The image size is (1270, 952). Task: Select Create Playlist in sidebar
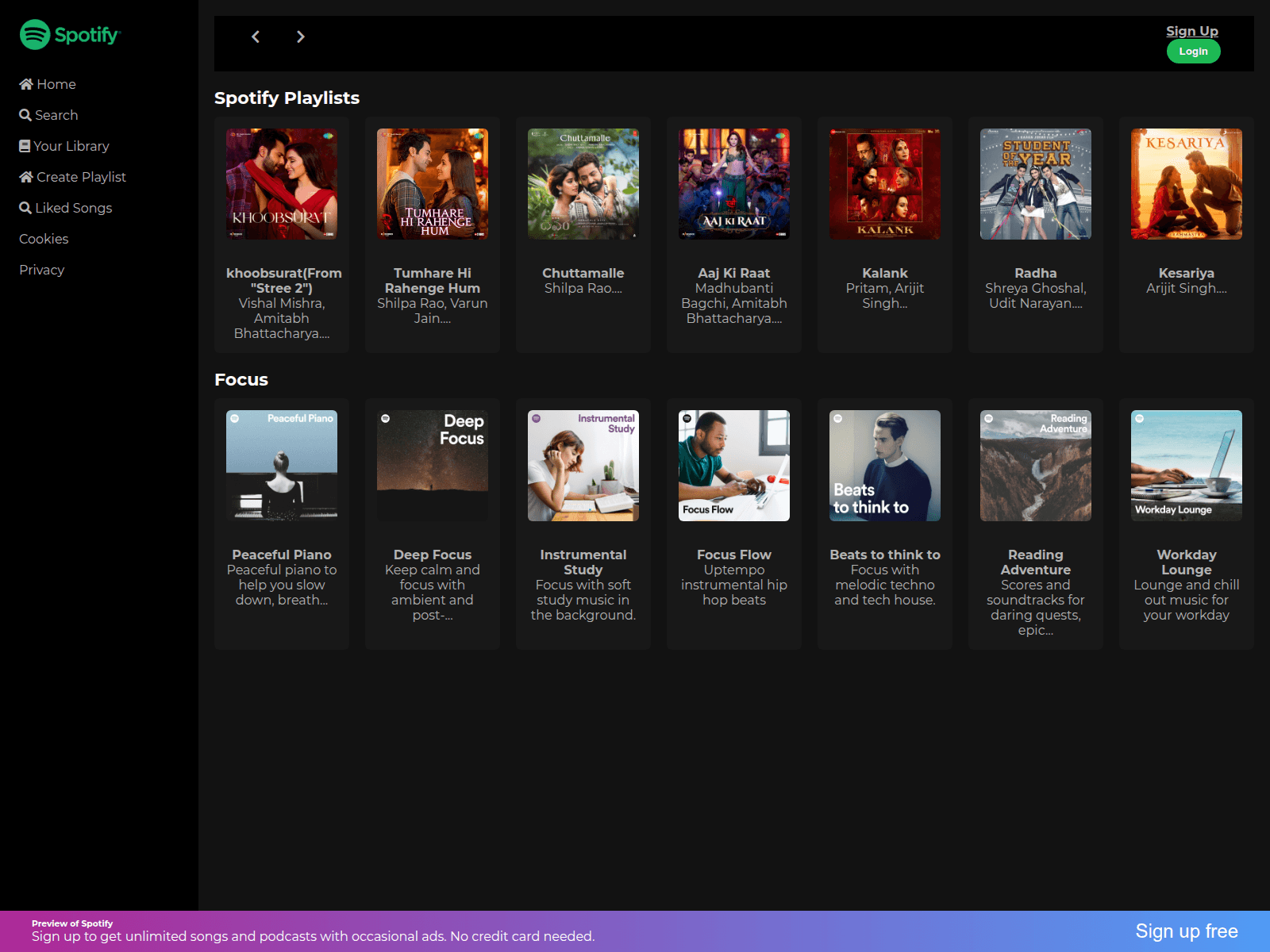[72, 177]
